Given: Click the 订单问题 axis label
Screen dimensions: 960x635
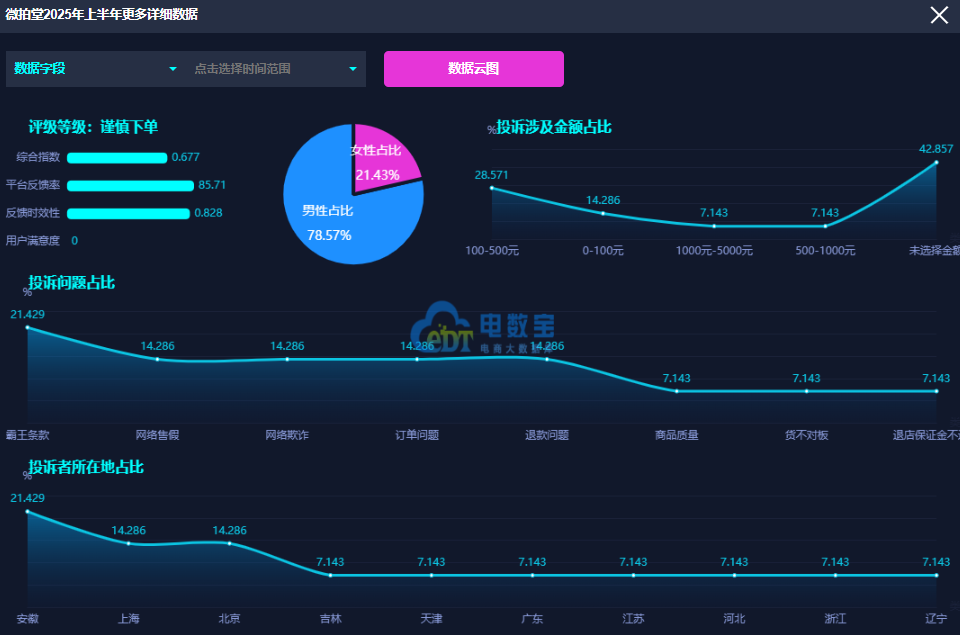Looking at the screenshot, I should pyautogui.click(x=417, y=435).
